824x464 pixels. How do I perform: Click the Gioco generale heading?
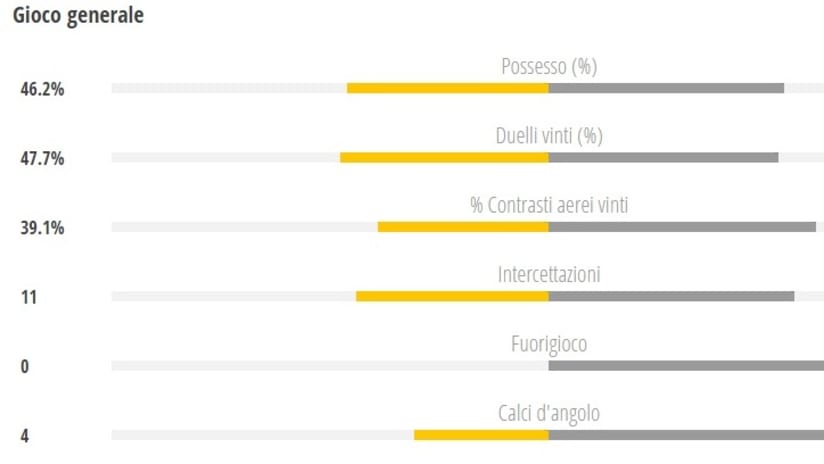78,17
